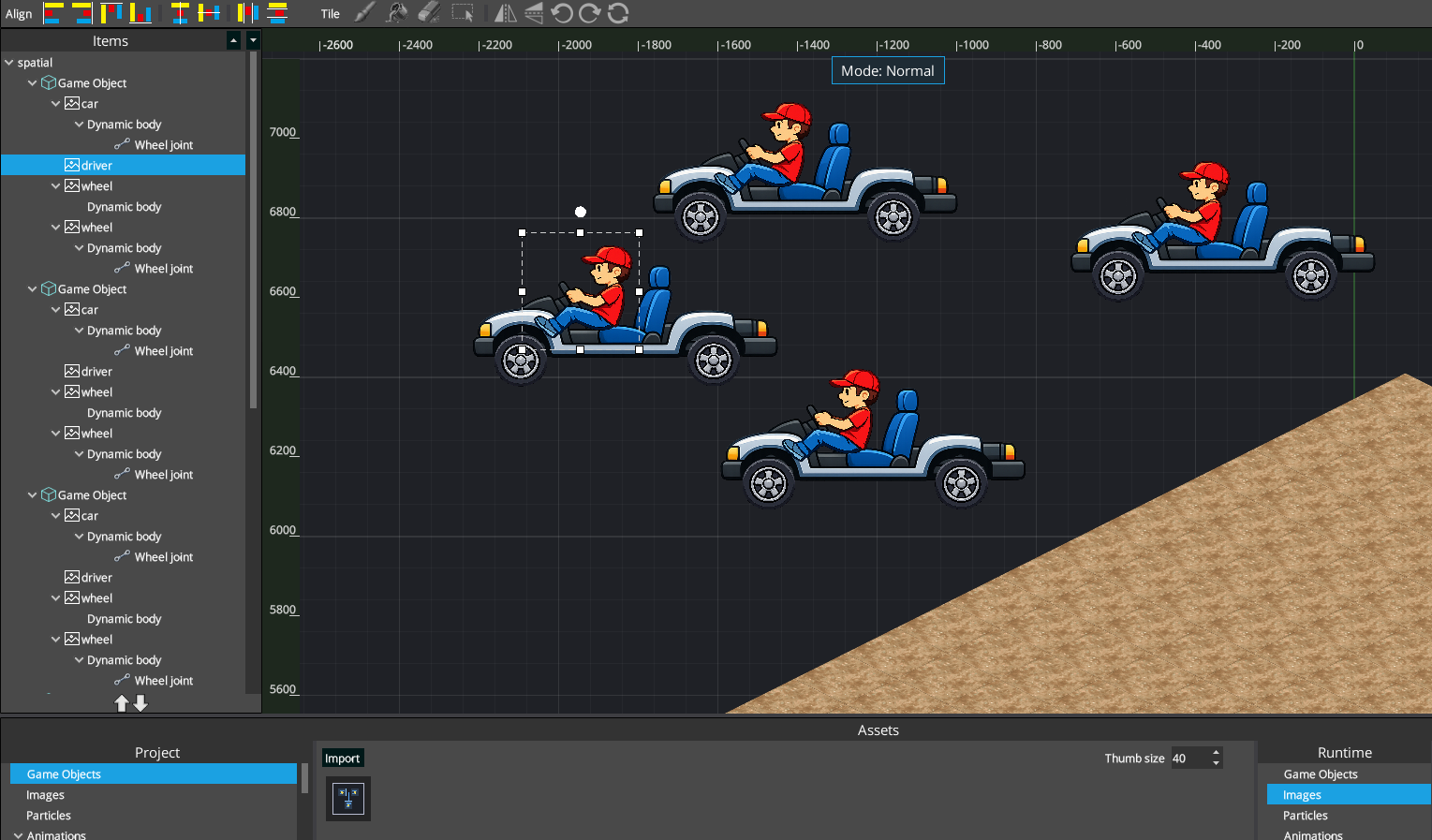Click the full rotation refresh icon
This screenshot has width=1432, height=840.
[x=618, y=13]
